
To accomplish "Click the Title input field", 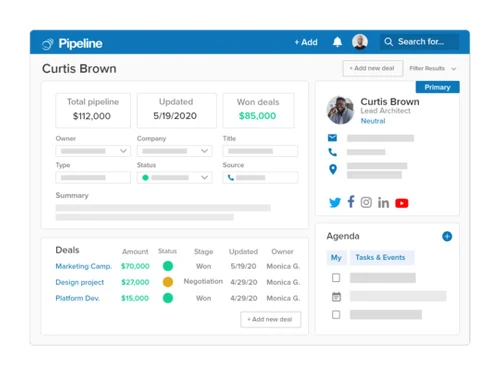I will (x=260, y=151).
